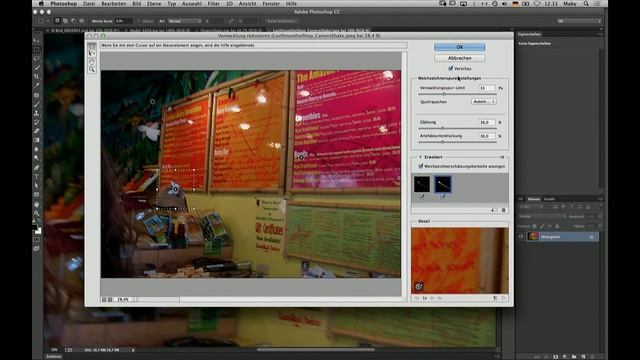Select the zoom magnifier tool in dialog
This screenshot has width=640, height=360.
click(x=92, y=70)
